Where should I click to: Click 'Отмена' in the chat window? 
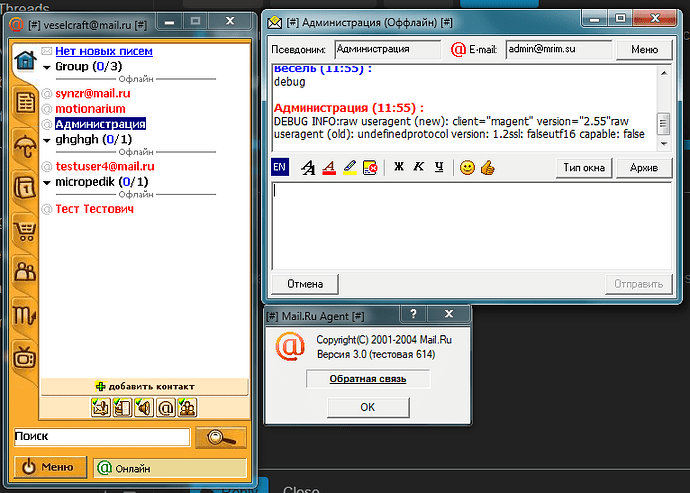[305, 284]
